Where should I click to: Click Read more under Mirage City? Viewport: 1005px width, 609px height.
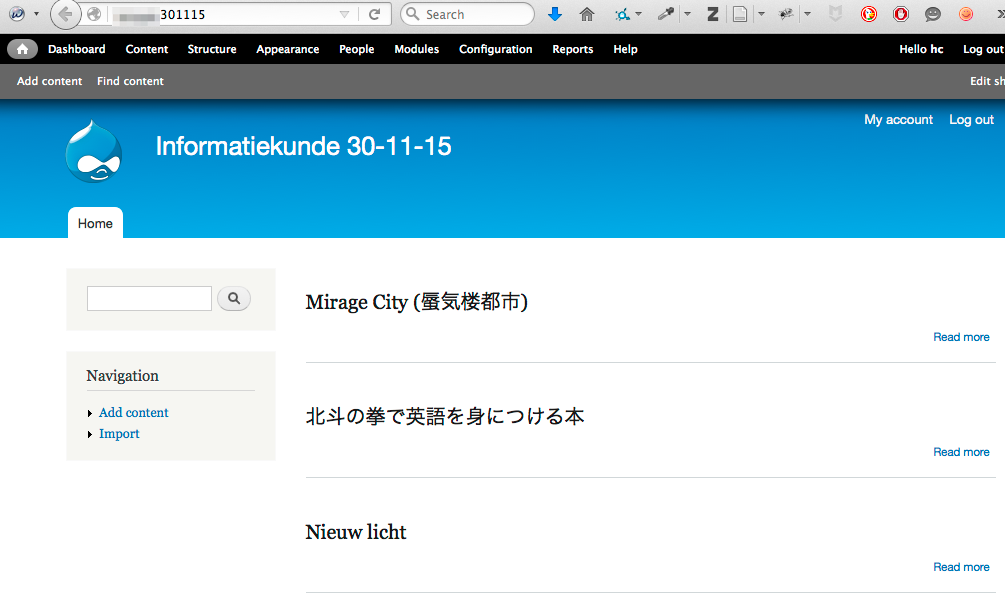click(x=961, y=337)
